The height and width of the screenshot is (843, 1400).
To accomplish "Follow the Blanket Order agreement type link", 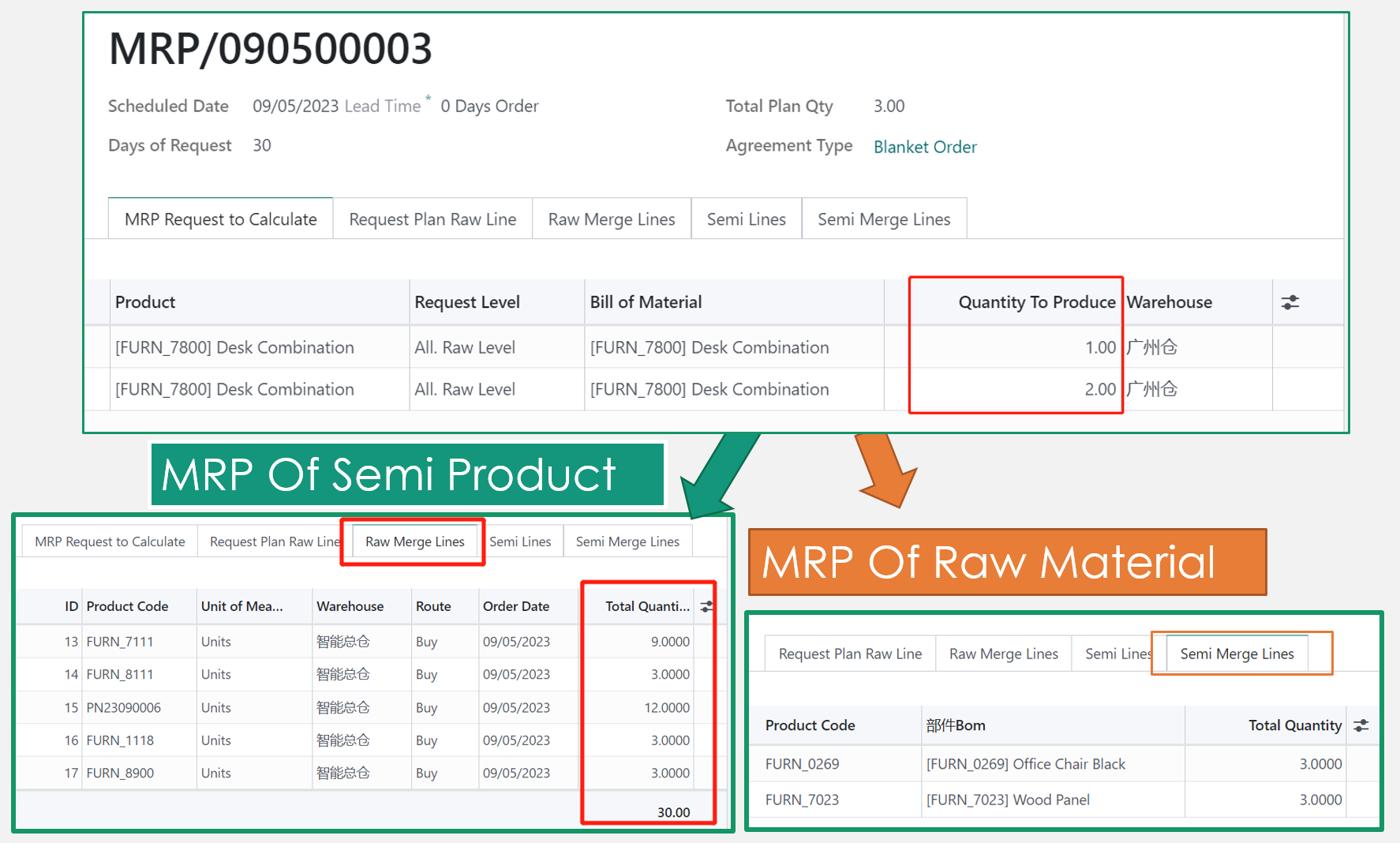I will pyautogui.click(x=925, y=147).
